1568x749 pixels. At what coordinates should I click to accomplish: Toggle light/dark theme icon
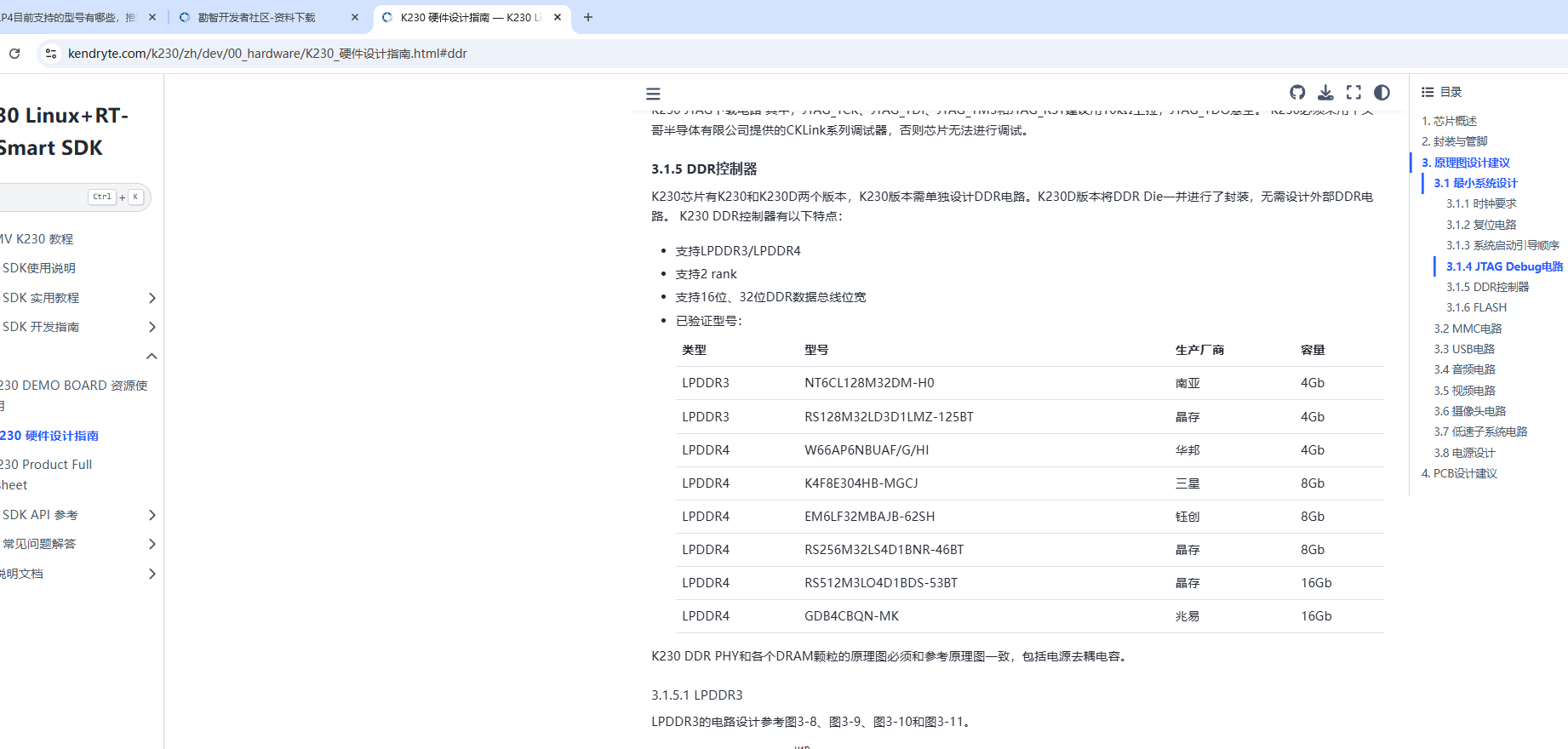tap(1382, 93)
